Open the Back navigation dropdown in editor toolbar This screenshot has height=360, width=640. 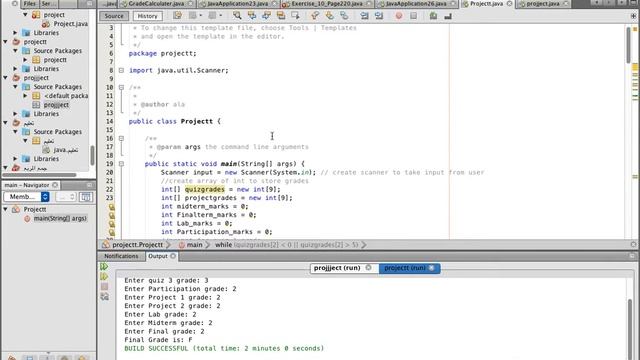pos(200,16)
